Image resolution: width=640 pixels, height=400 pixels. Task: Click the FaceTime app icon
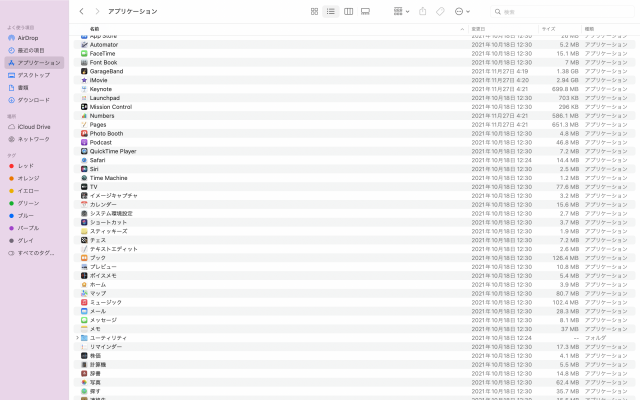click(x=84, y=53)
